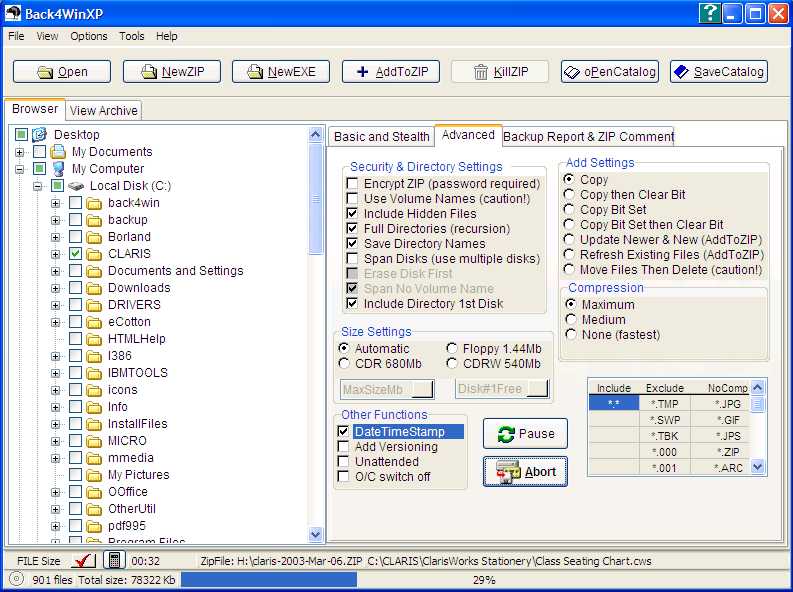Image resolution: width=793 pixels, height=592 pixels.
Task: Expand the My Documents tree node
Action: coord(19,152)
